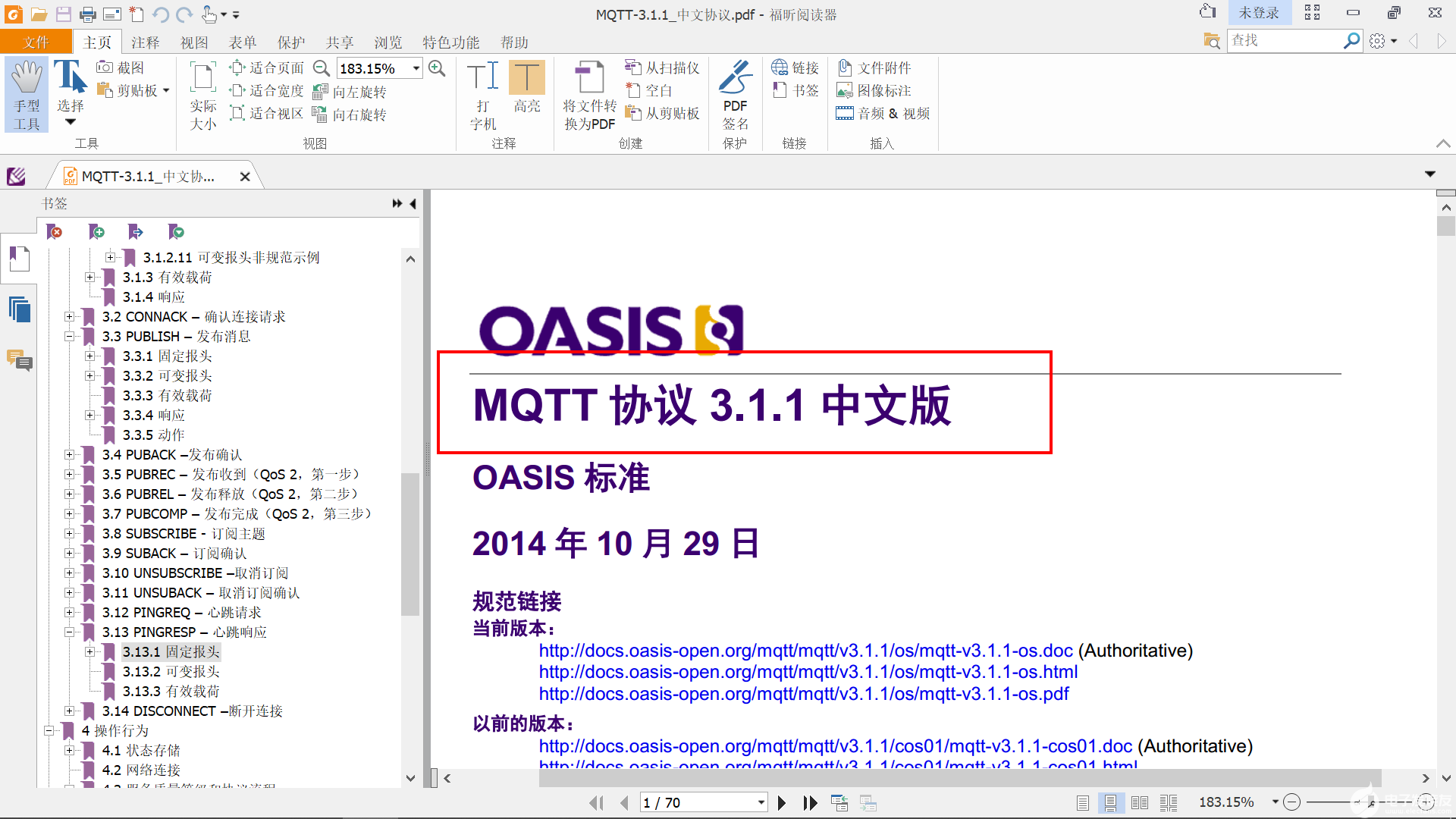The width and height of the screenshot is (1456, 819).
Task: Open the Comment (注释) ribbon tab
Action: [145, 42]
